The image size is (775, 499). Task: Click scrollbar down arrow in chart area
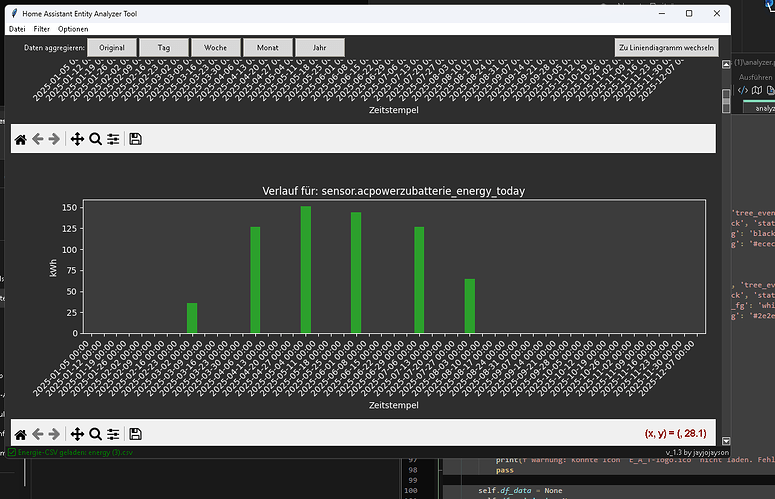[726, 441]
